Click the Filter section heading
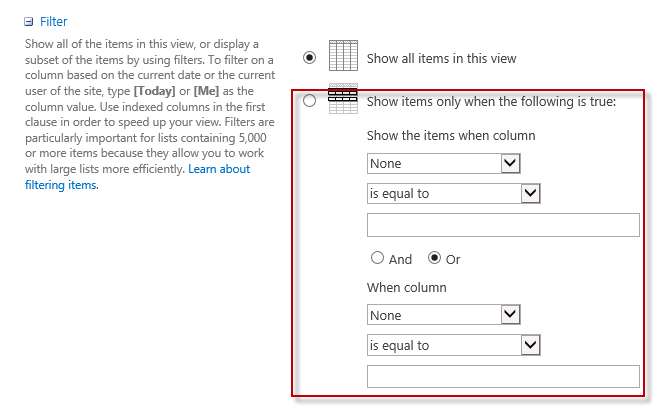Screen dimensions: 653x406 [x=53, y=22]
